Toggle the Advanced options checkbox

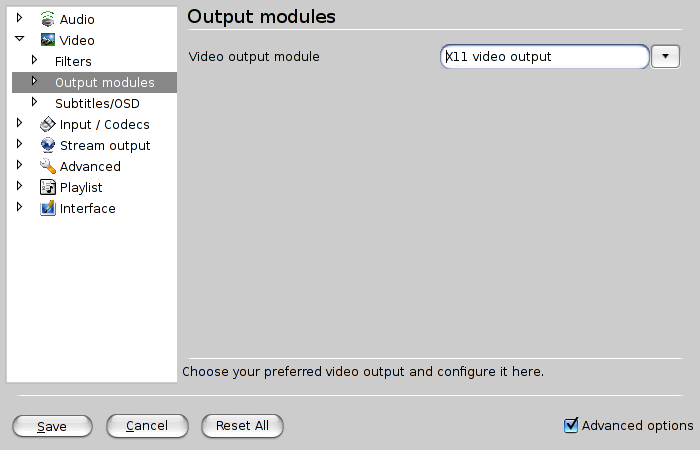tap(571, 425)
